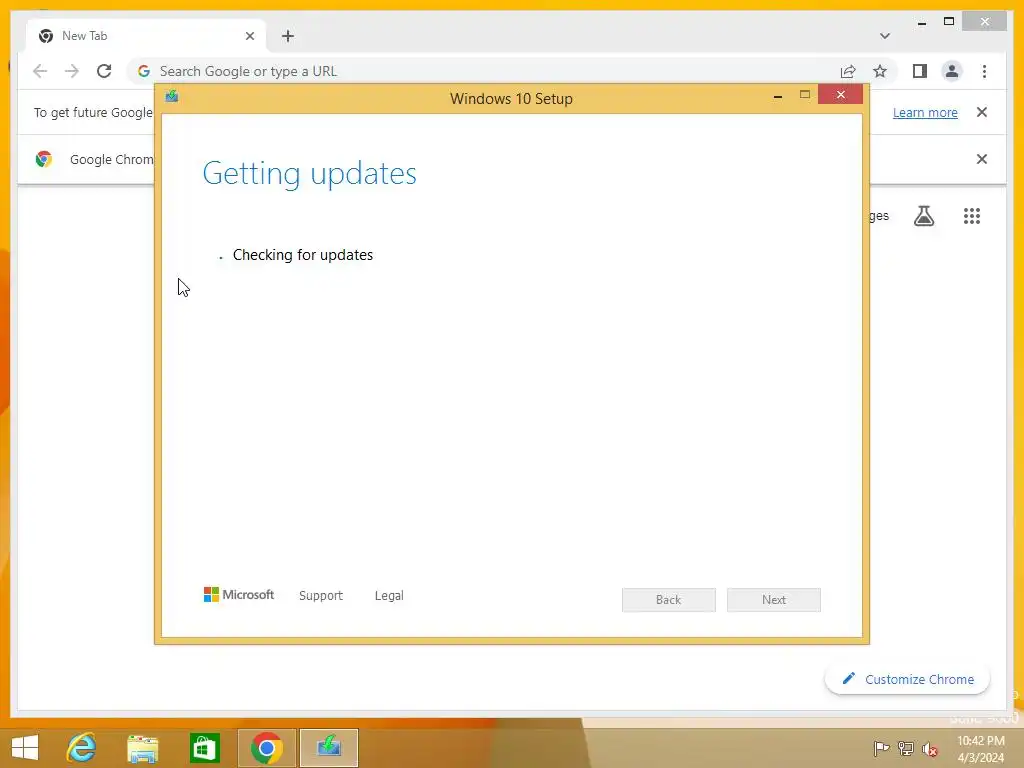Open File Explorer from taskbar

point(142,748)
